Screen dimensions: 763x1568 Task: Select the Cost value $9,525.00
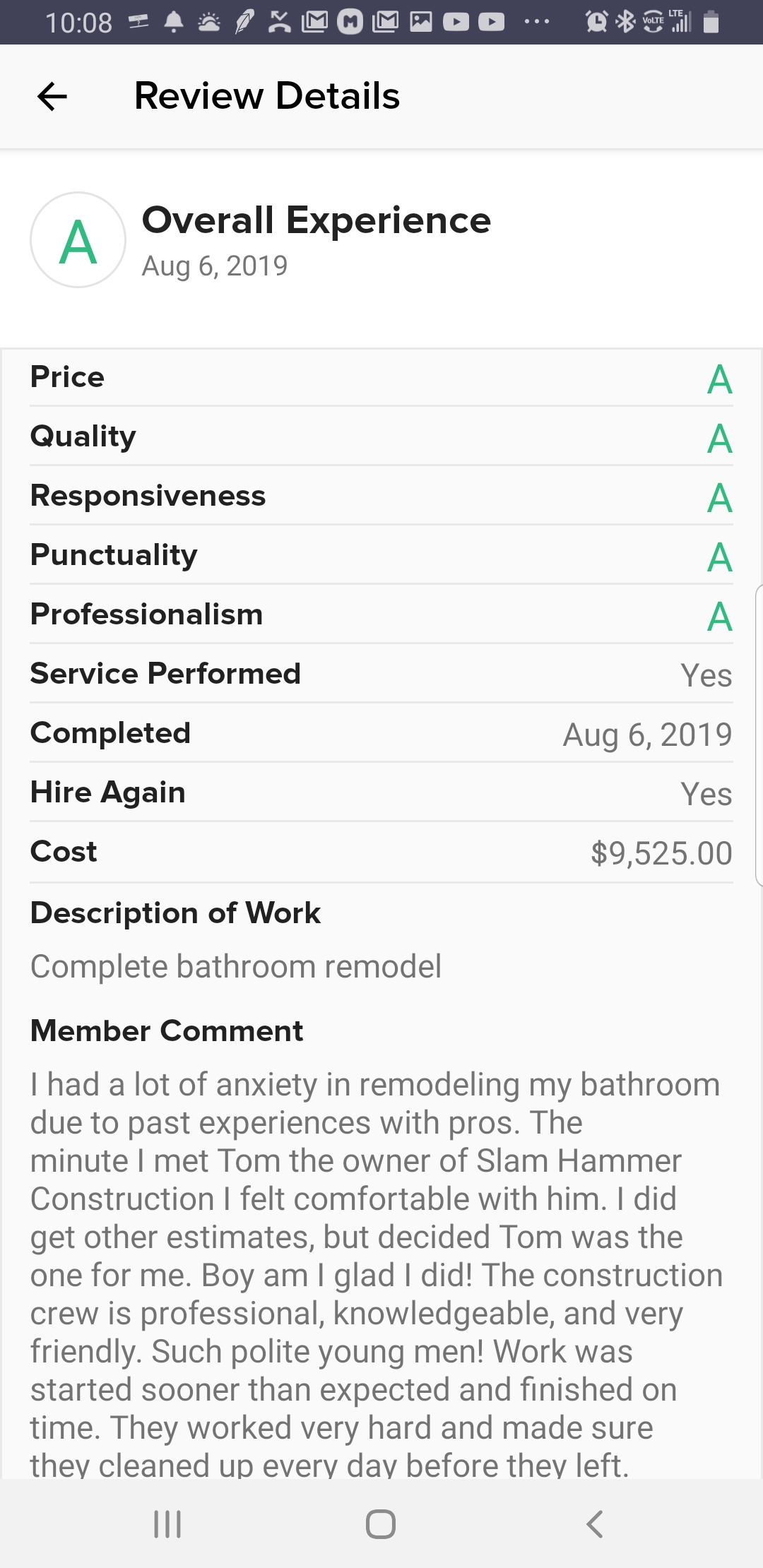[661, 853]
